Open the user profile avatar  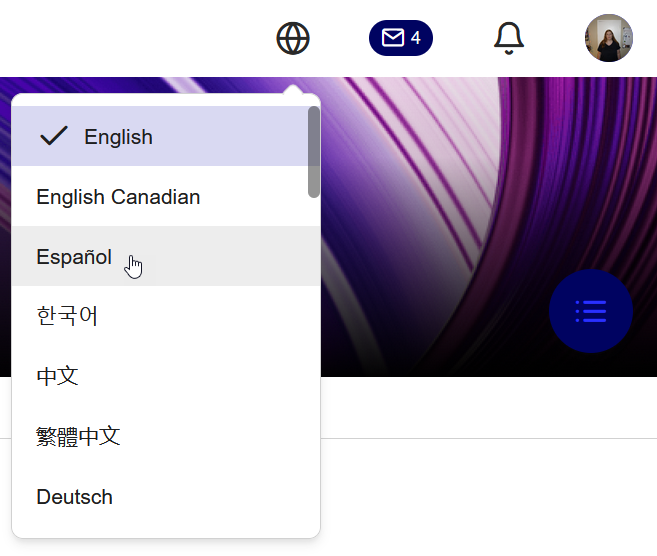tap(608, 38)
